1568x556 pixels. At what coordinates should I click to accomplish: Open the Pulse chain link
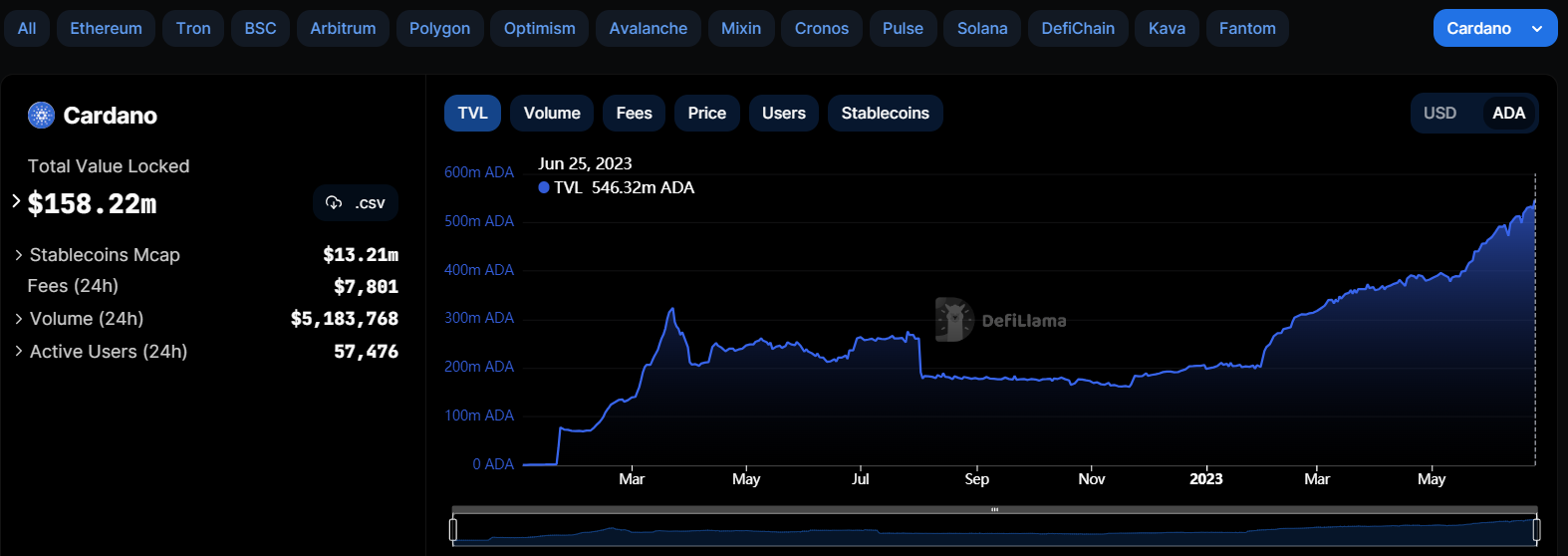pos(903,28)
